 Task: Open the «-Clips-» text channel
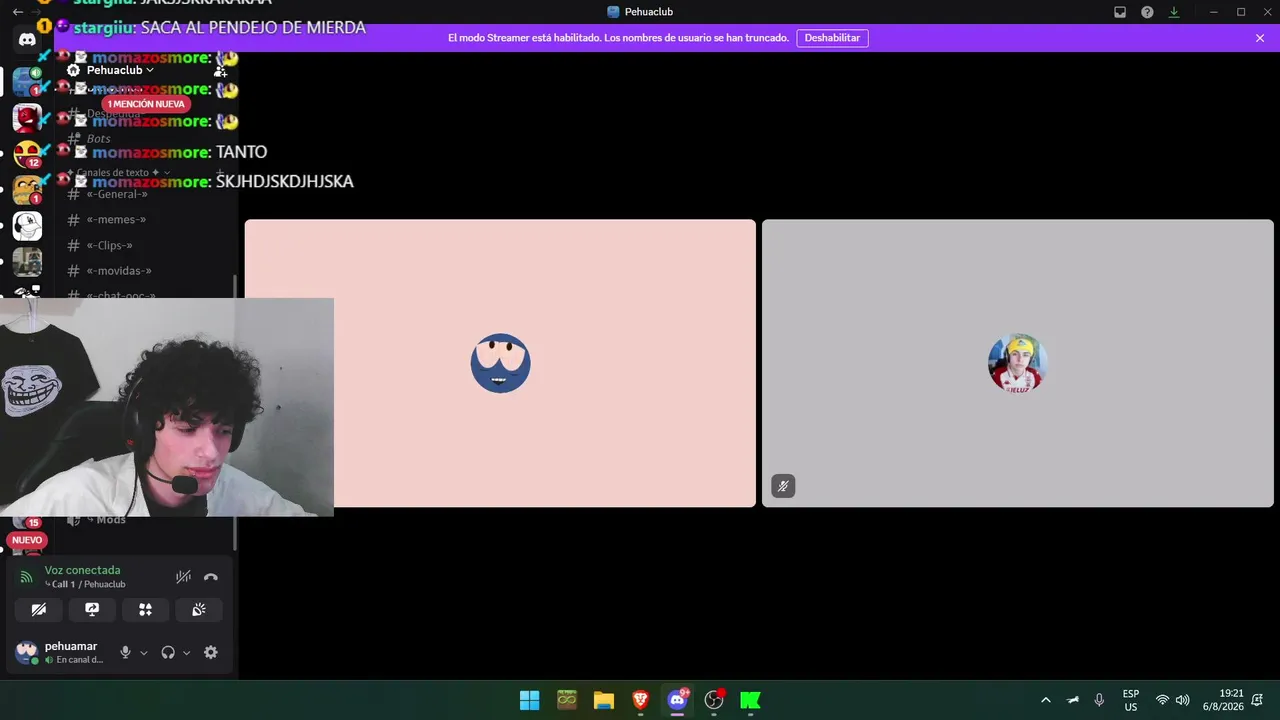click(109, 246)
